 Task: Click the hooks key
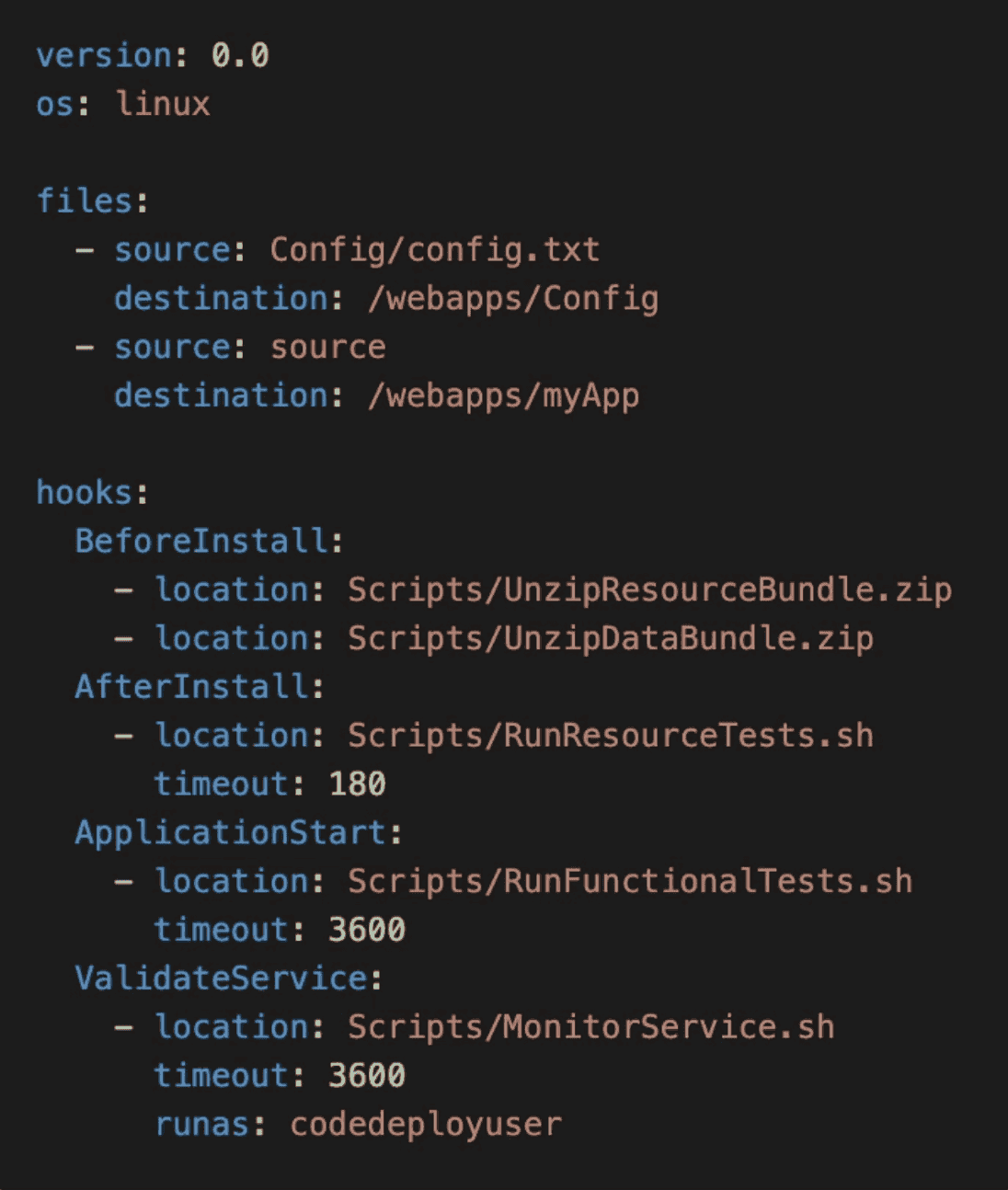(x=85, y=493)
